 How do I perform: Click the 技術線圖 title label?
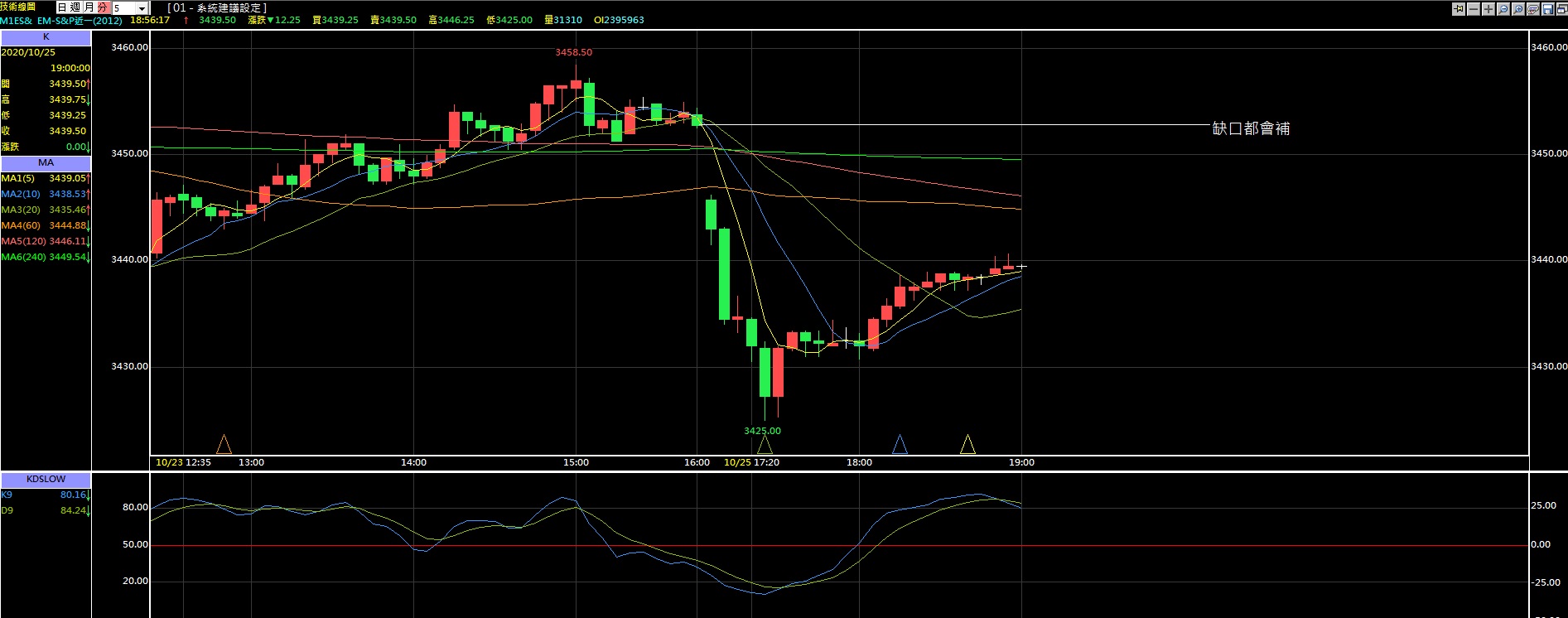[x=18, y=7]
